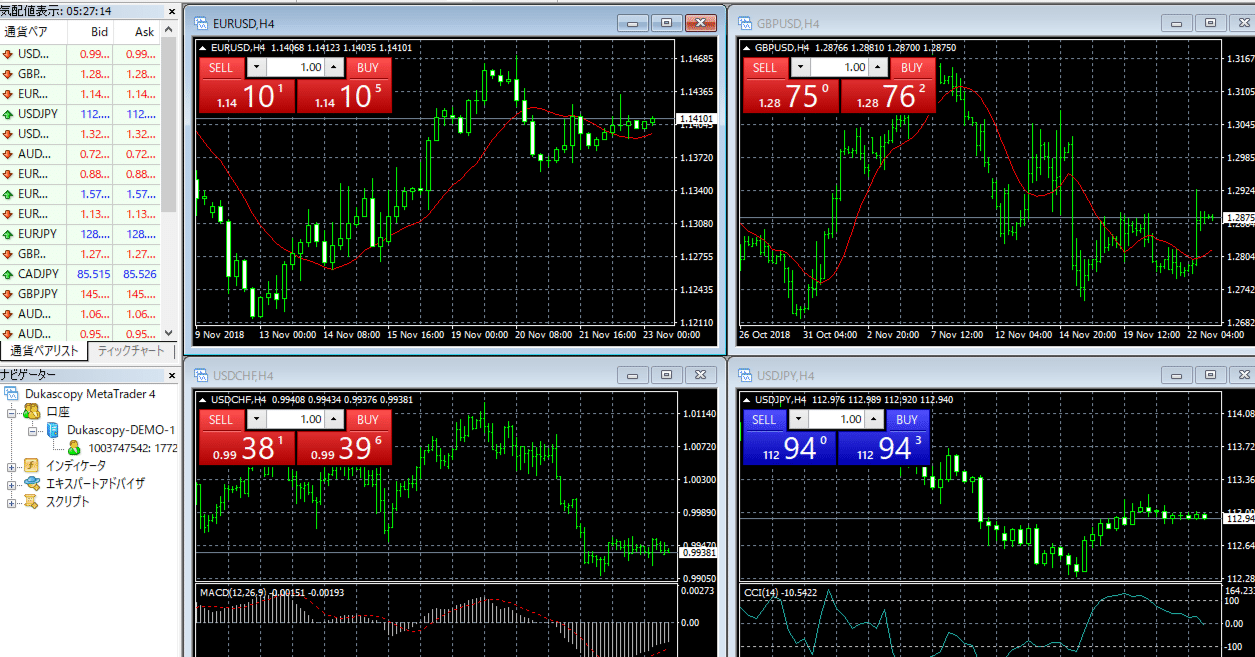Select the GBPJPY row in market watch
This screenshot has width=1255, height=657.
80,294
